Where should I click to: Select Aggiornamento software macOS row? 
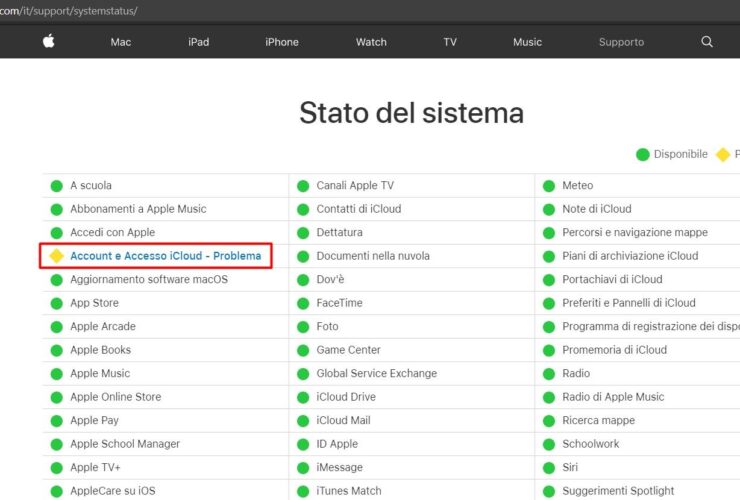tap(166, 280)
